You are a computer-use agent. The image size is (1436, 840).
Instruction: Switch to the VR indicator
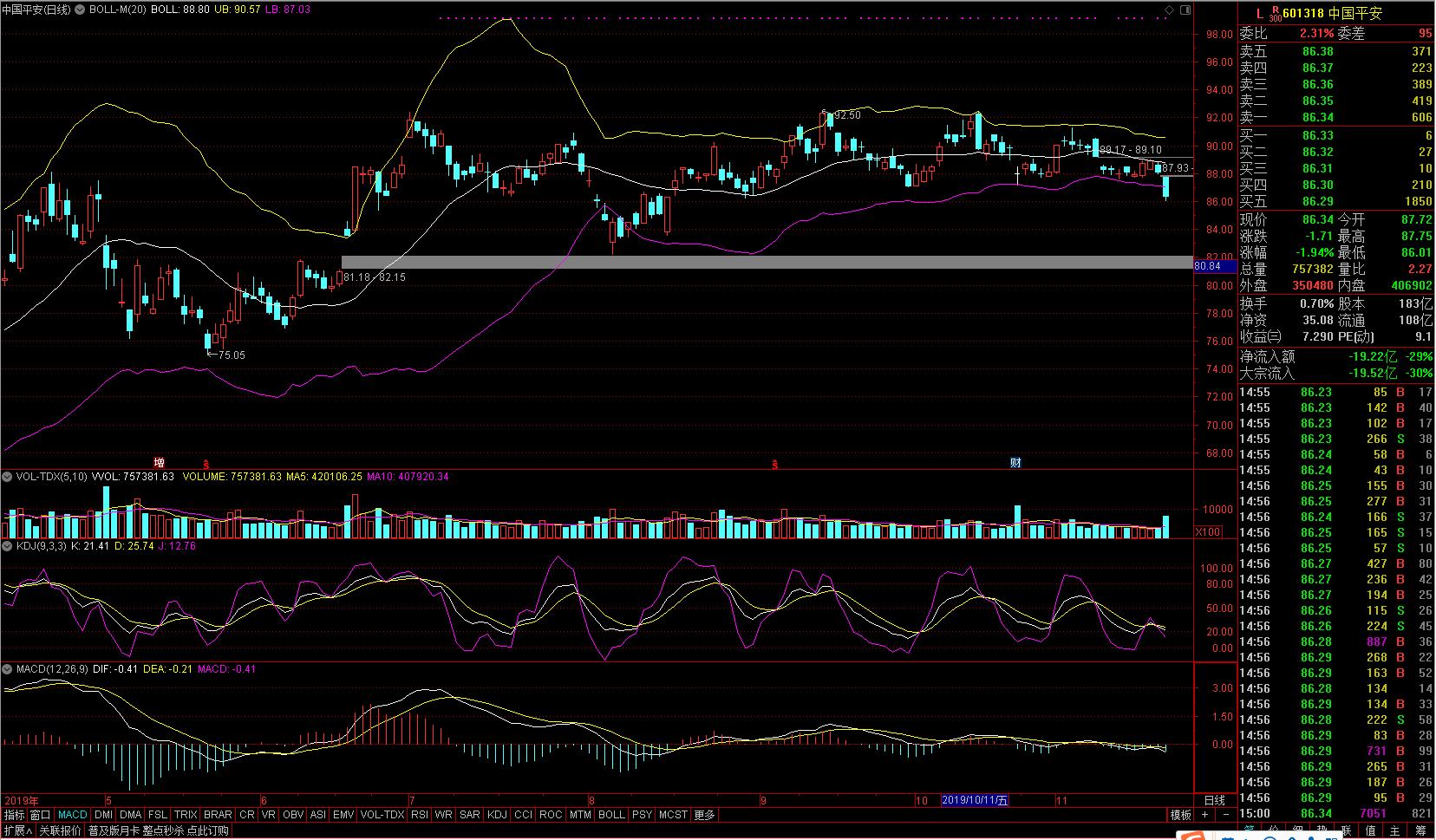tap(269, 815)
